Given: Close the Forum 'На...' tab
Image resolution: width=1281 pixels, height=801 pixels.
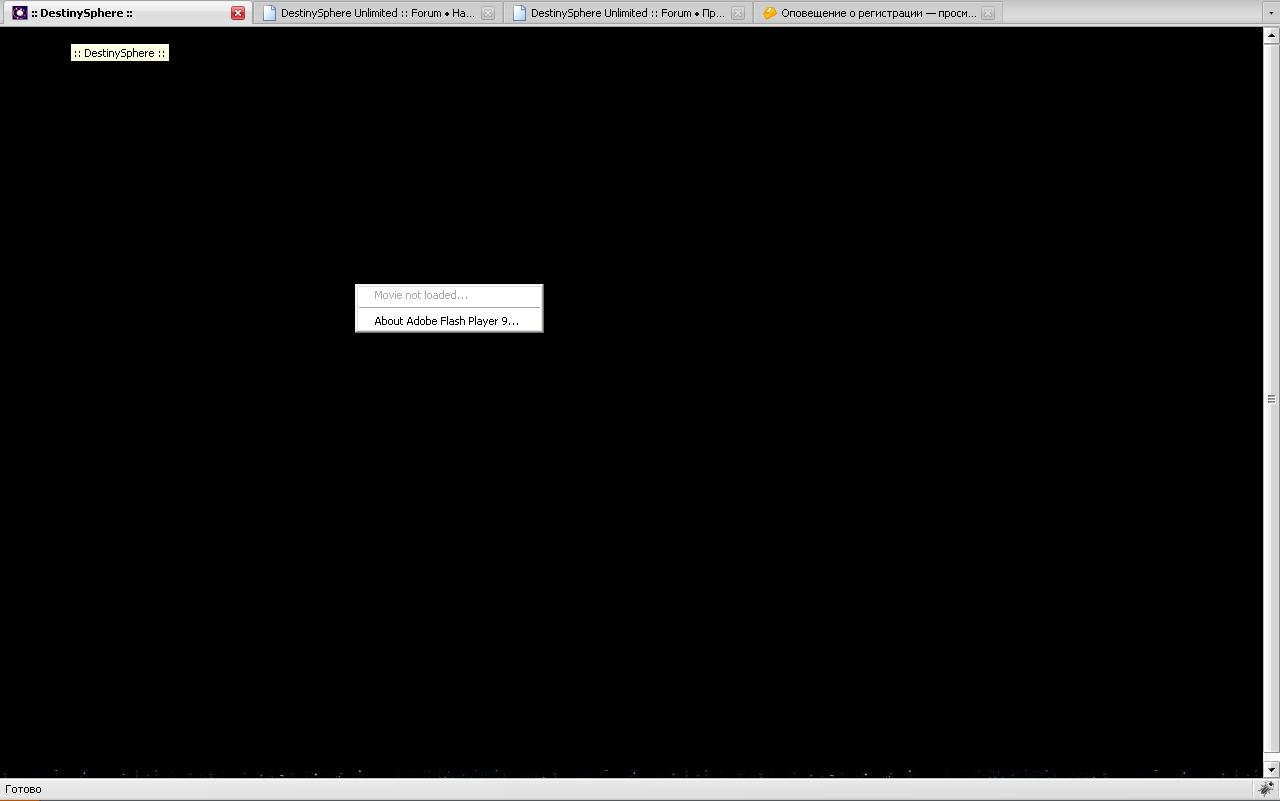Looking at the screenshot, I should (x=488, y=13).
